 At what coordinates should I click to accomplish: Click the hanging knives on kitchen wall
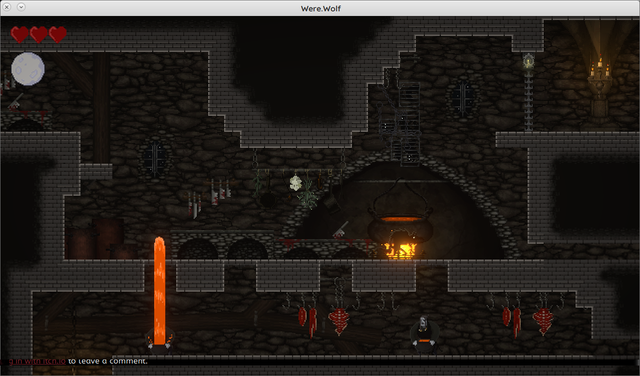click(208, 199)
